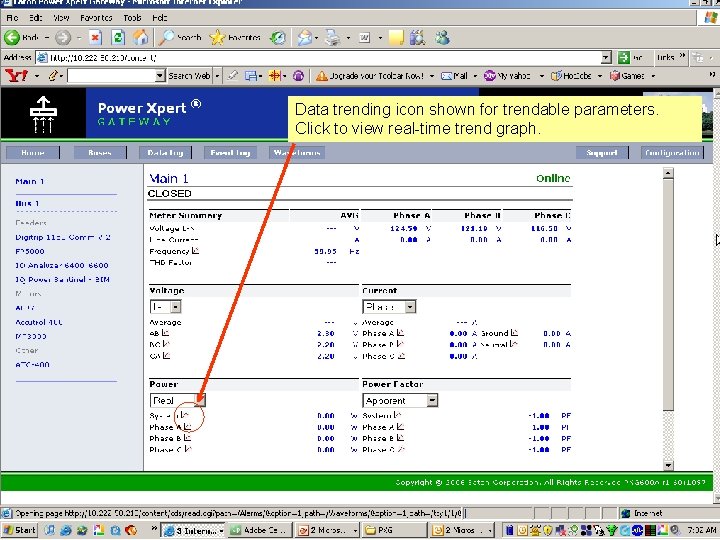This screenshot has height=540, width=720.
Task: Open trend icon for Voltage AB
Action: tap(165, 333)
